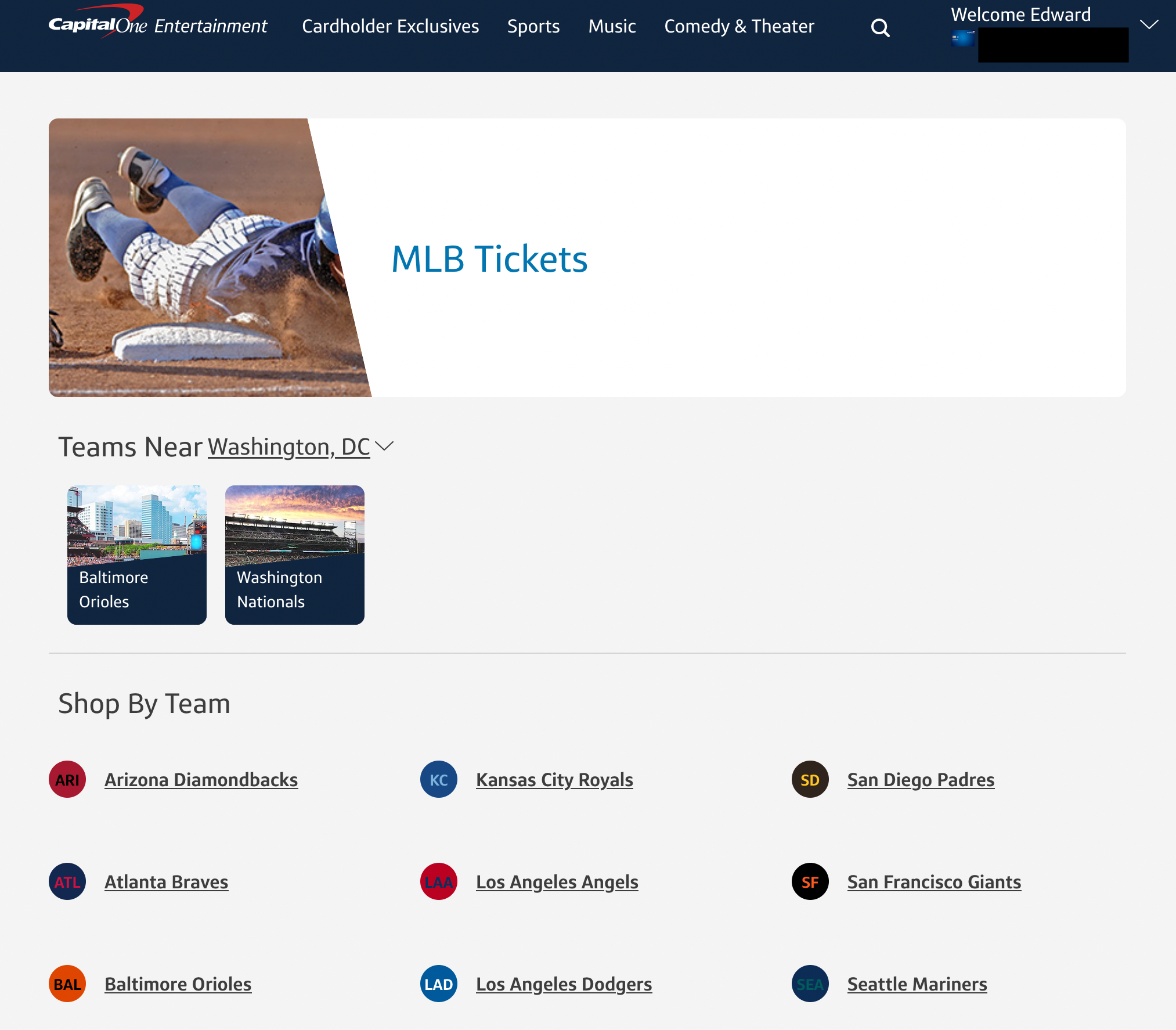Select the Kansas City Royals team link
1176x1030 pixels.
[554, 779]
